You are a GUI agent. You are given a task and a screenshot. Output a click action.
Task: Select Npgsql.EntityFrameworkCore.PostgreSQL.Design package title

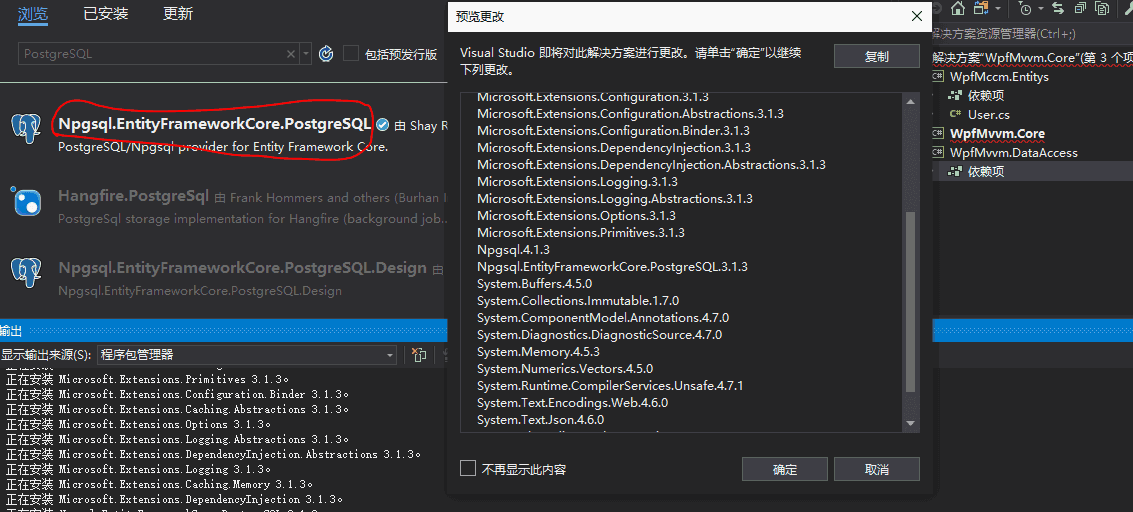(242, 268)
